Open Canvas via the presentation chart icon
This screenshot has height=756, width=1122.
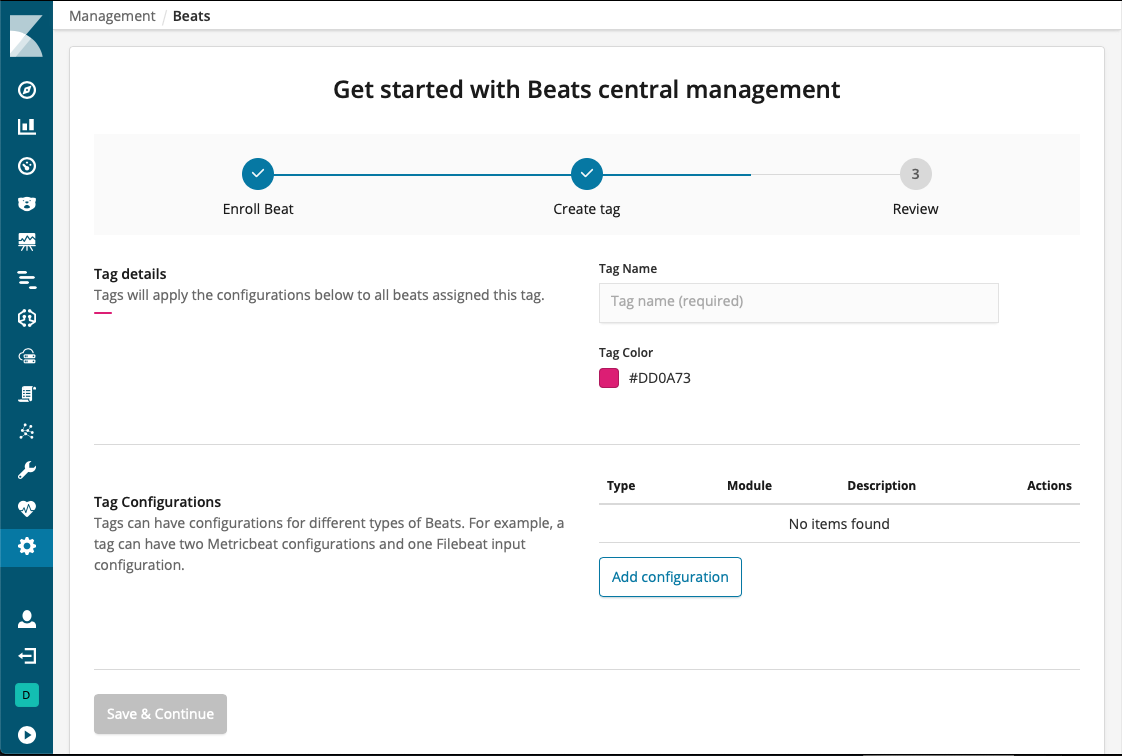coord(26,242)
